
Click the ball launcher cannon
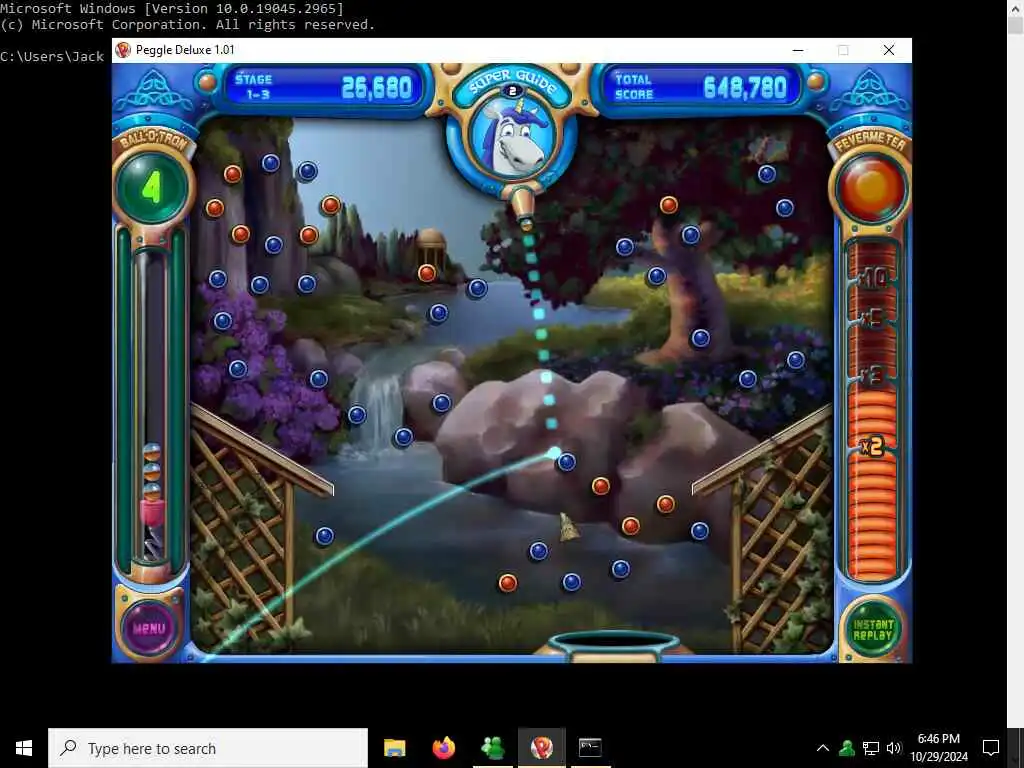524,208
